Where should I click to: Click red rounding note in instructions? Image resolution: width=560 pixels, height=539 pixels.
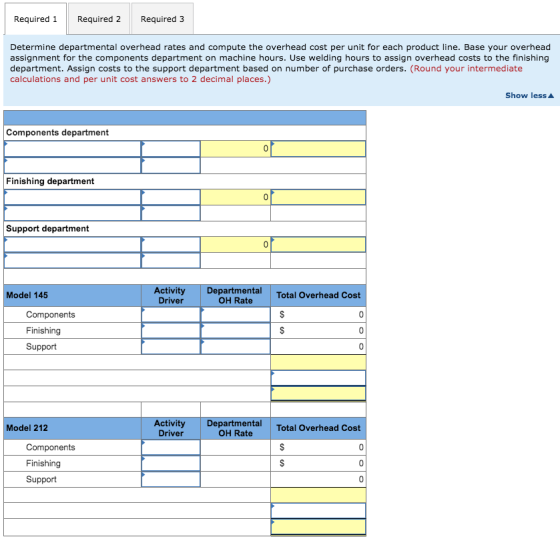(x=266, y=74)
